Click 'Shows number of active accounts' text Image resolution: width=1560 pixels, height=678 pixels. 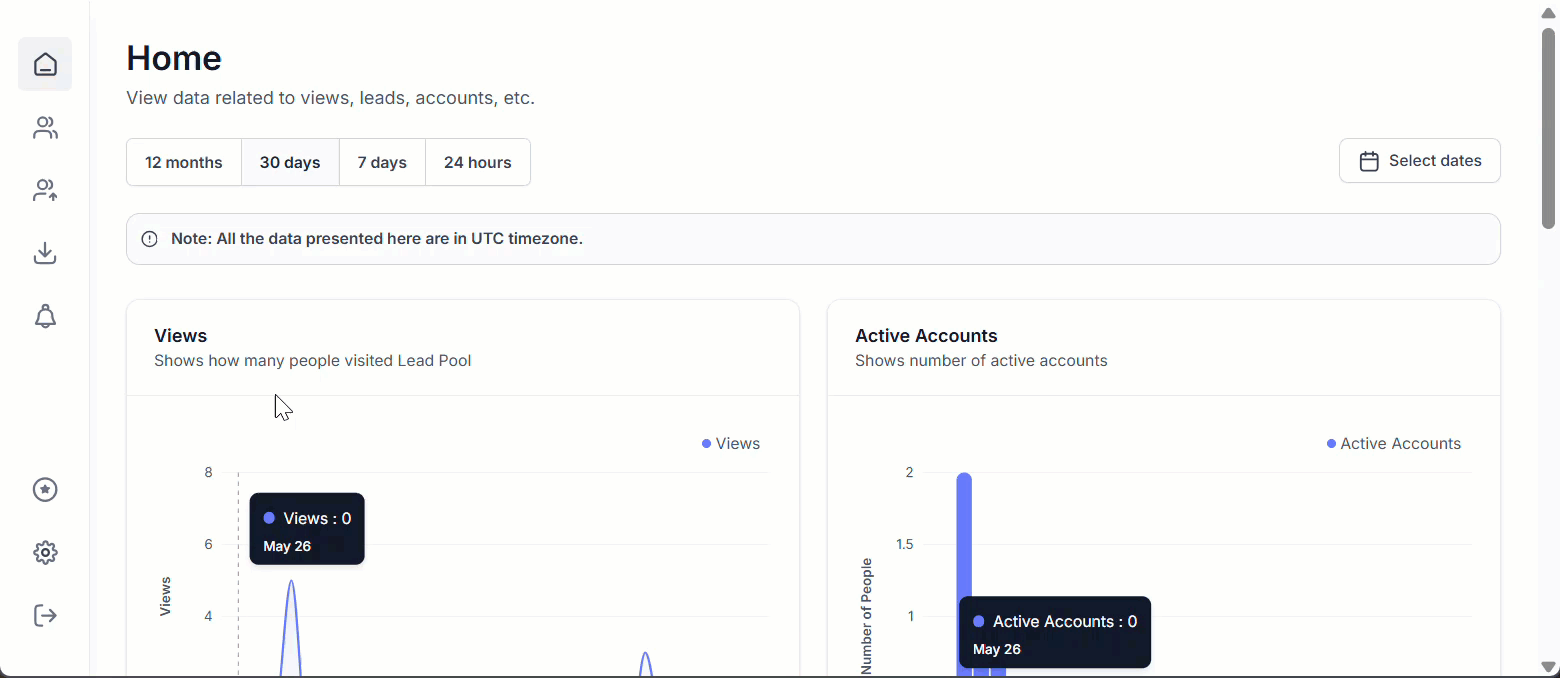981,361
